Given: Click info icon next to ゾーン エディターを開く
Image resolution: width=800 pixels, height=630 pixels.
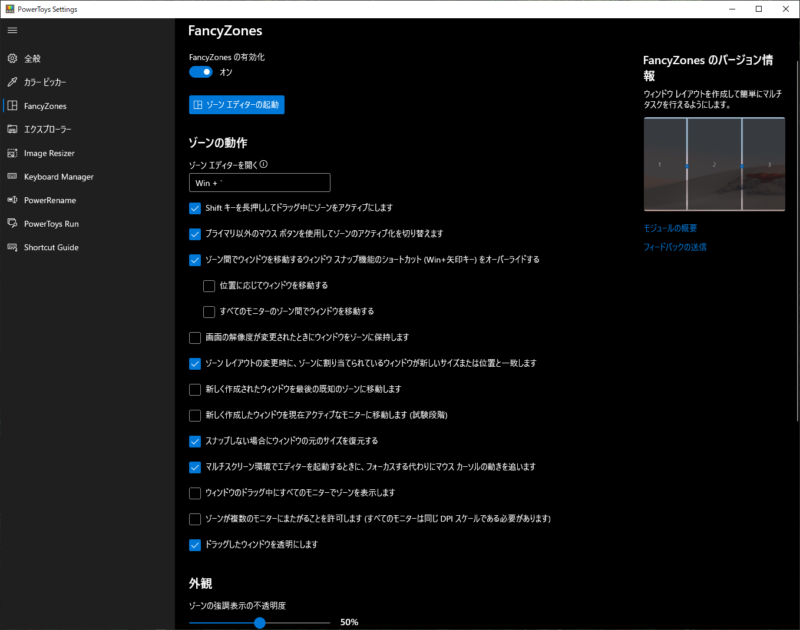Looking at the screenshot, I should 264,164.
